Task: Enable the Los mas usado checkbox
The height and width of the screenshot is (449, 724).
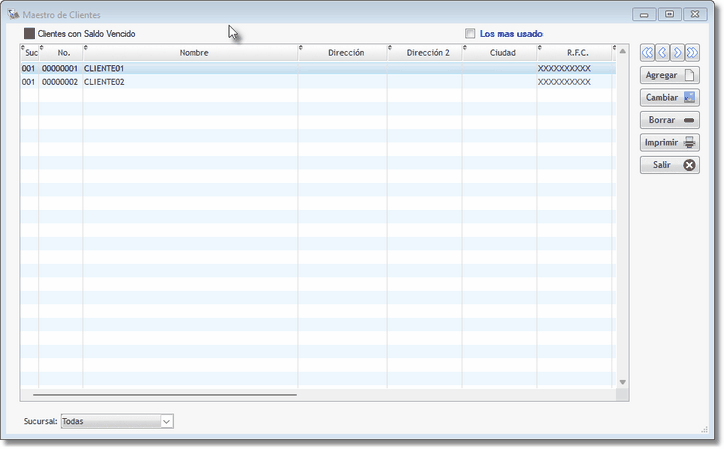Action: pos(470,33)
